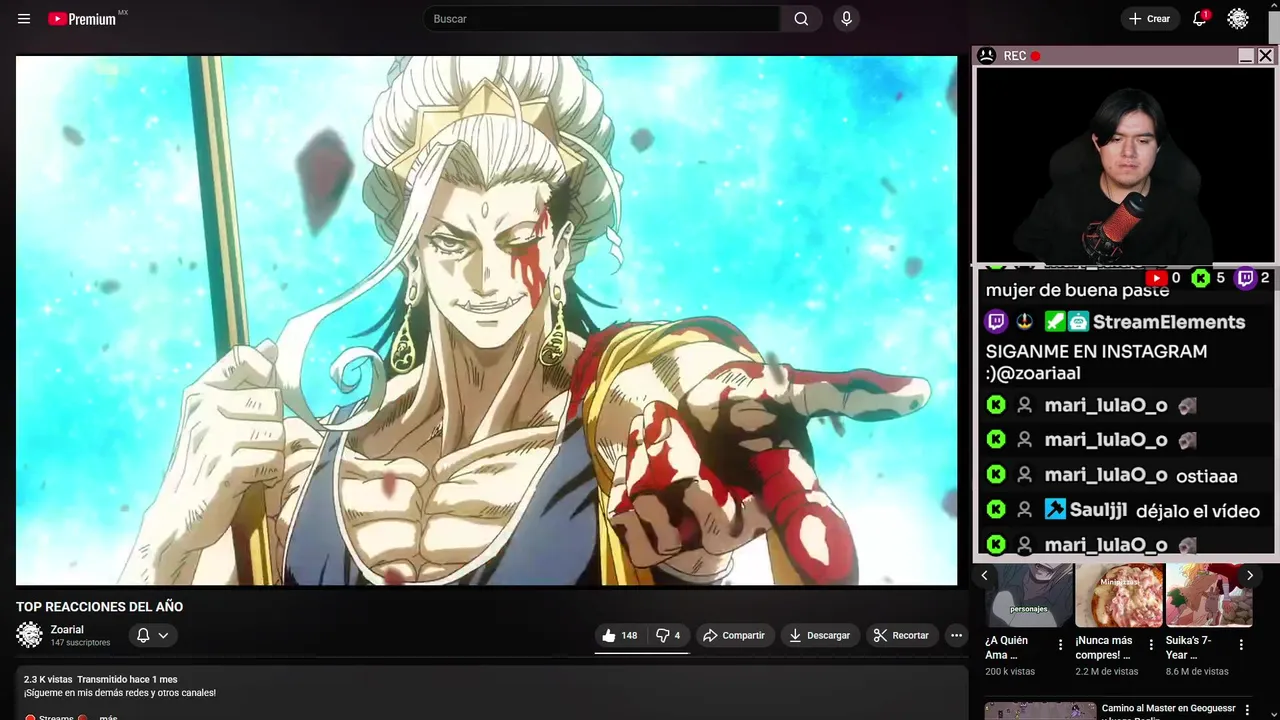This screenshot has width=1280, height=720.
Task: Open '¿A Quién Ama...' short thumbnail
Action: tap(1029, 596)
